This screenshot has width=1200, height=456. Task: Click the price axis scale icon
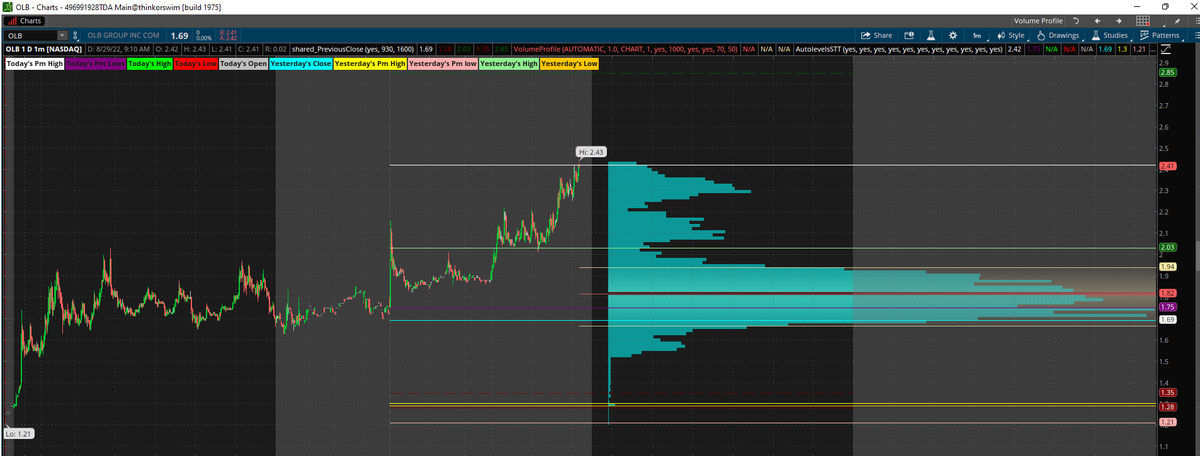1165,49
